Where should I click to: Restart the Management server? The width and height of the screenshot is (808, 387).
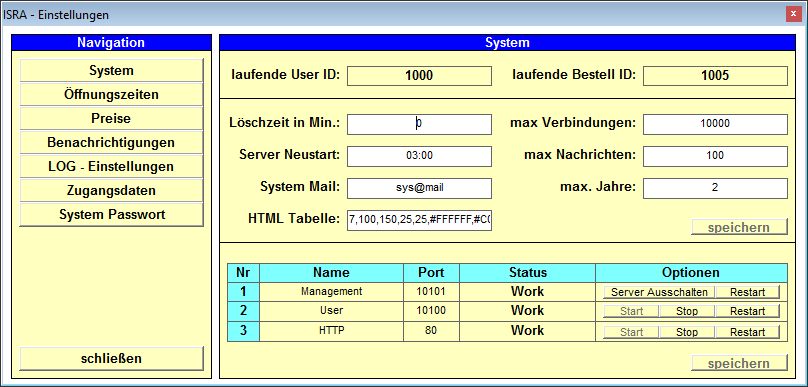(747, 292)
